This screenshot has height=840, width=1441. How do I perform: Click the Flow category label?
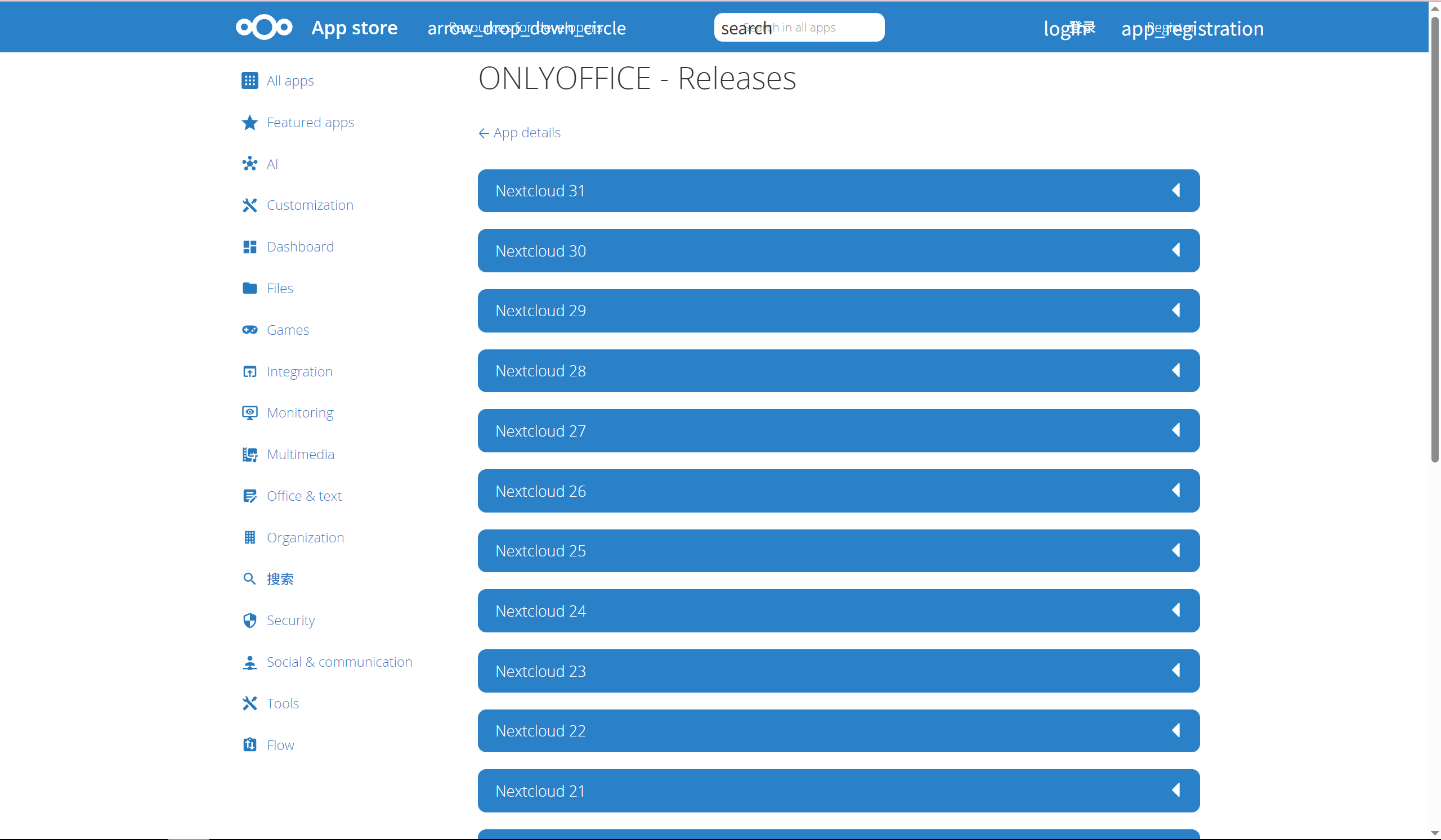point(280,744)
